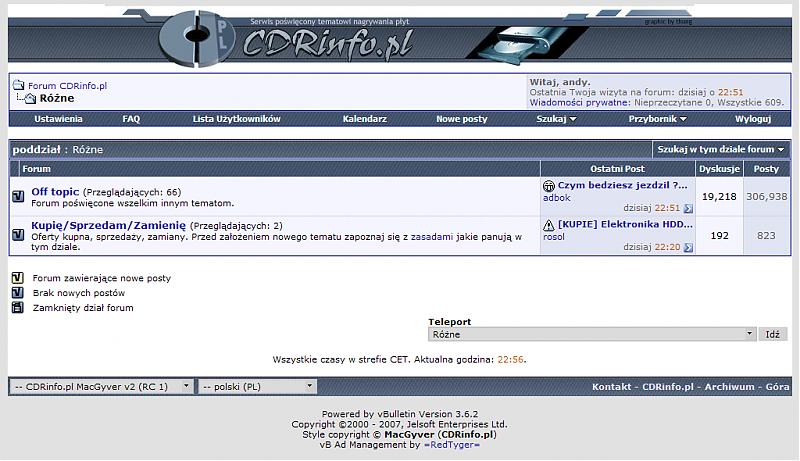This screenshot has height=461, width=800.
Task: Open the FAQ page
Action: [131, 119]
